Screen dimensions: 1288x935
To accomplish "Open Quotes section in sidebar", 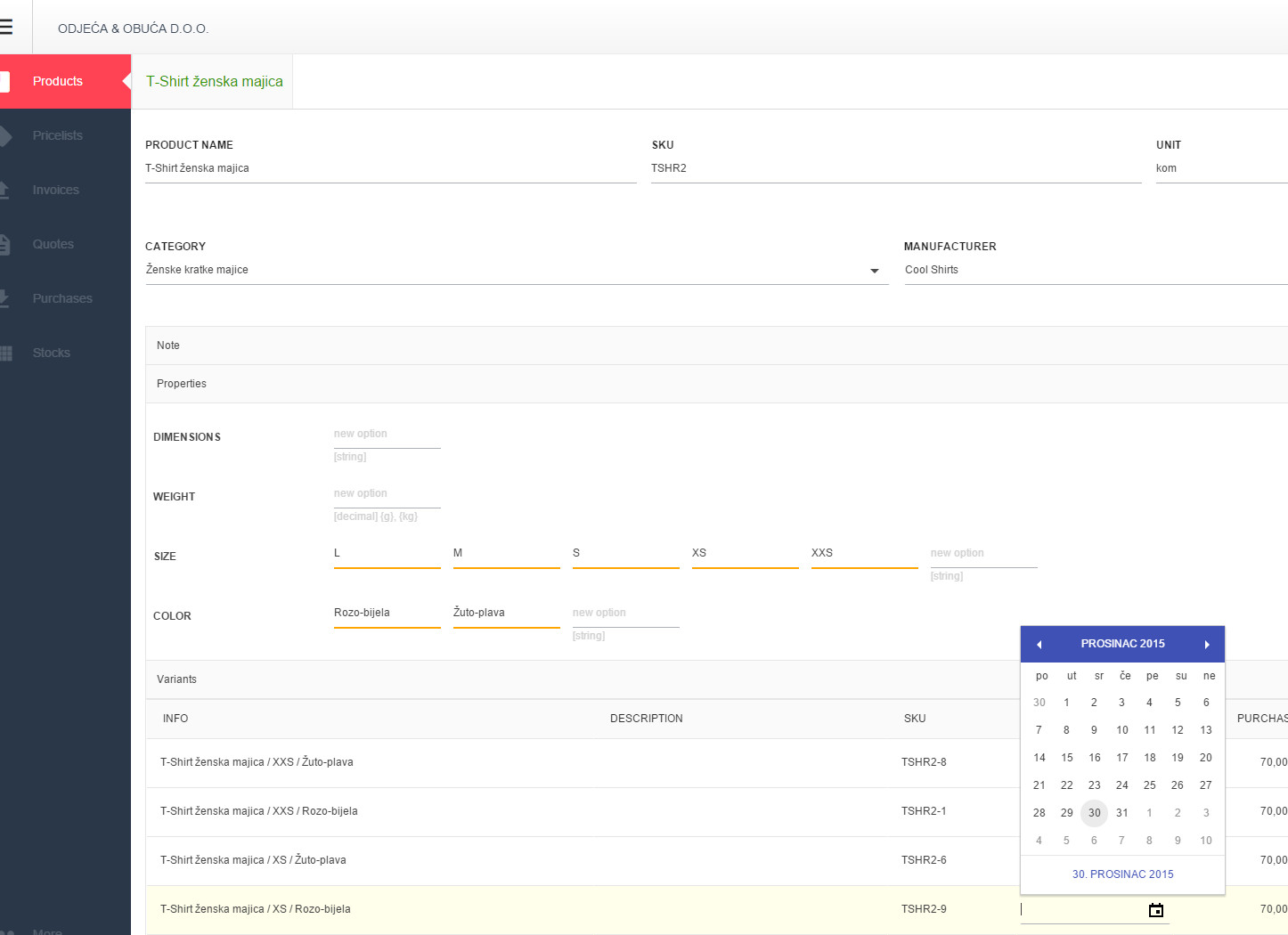I will point(65,244).
